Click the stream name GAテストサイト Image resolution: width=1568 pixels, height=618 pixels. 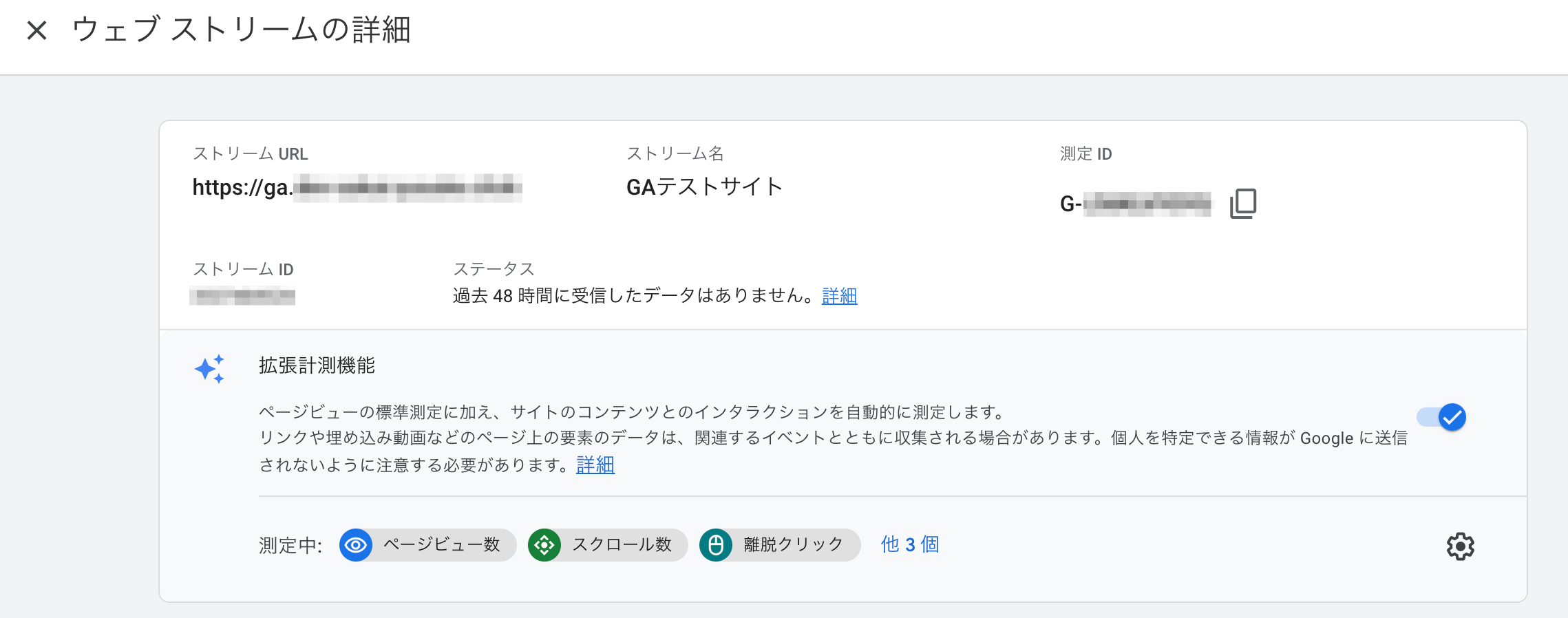[704, 187]
